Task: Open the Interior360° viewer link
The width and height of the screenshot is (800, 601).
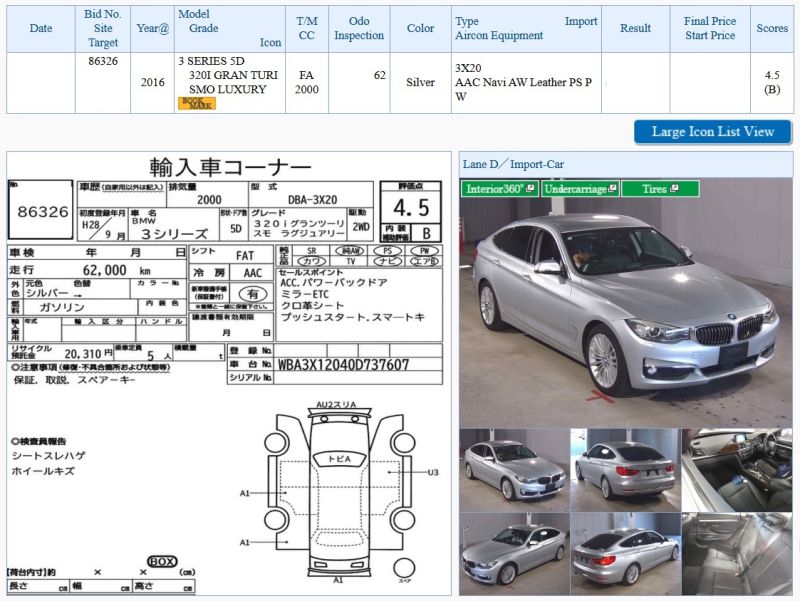Action: [499, 189]
